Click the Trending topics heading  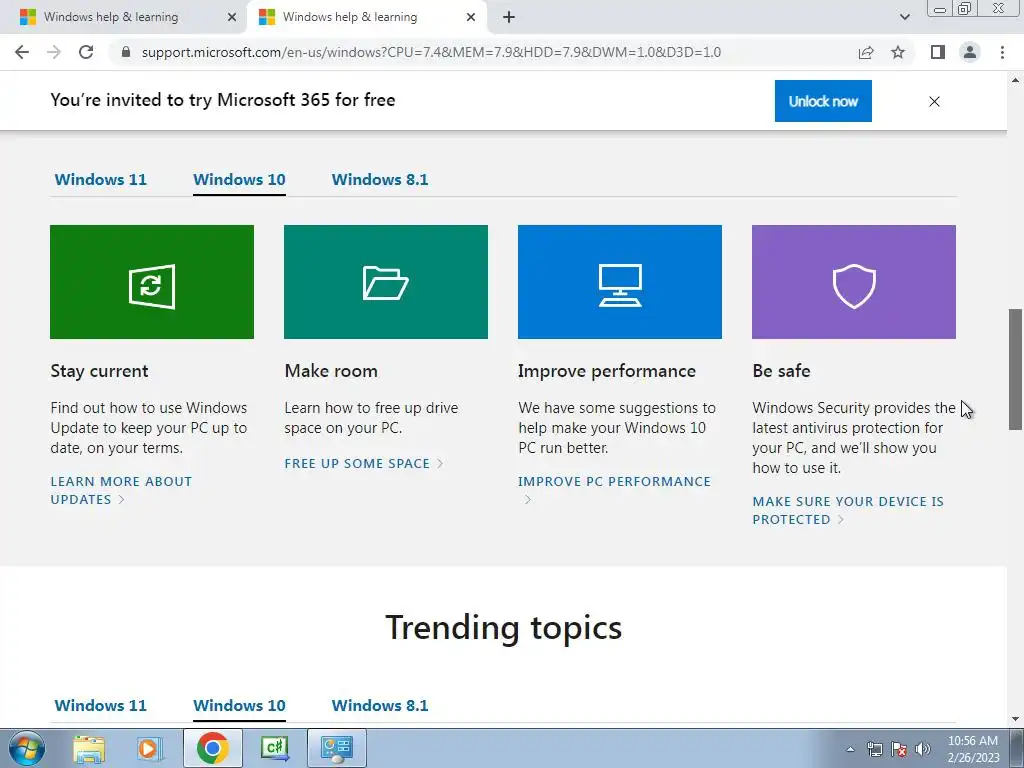coord(504,628)
